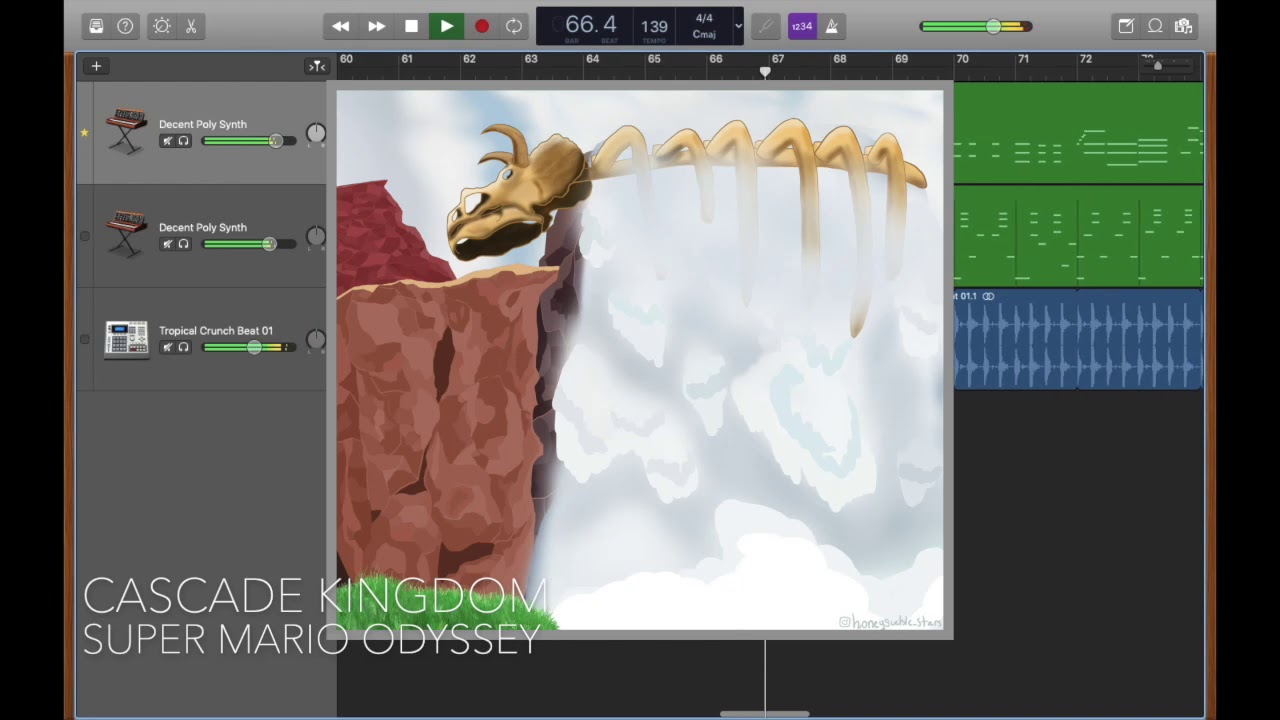
Task: Toggle Catch playhead button in track header
Action: [317, 66]
